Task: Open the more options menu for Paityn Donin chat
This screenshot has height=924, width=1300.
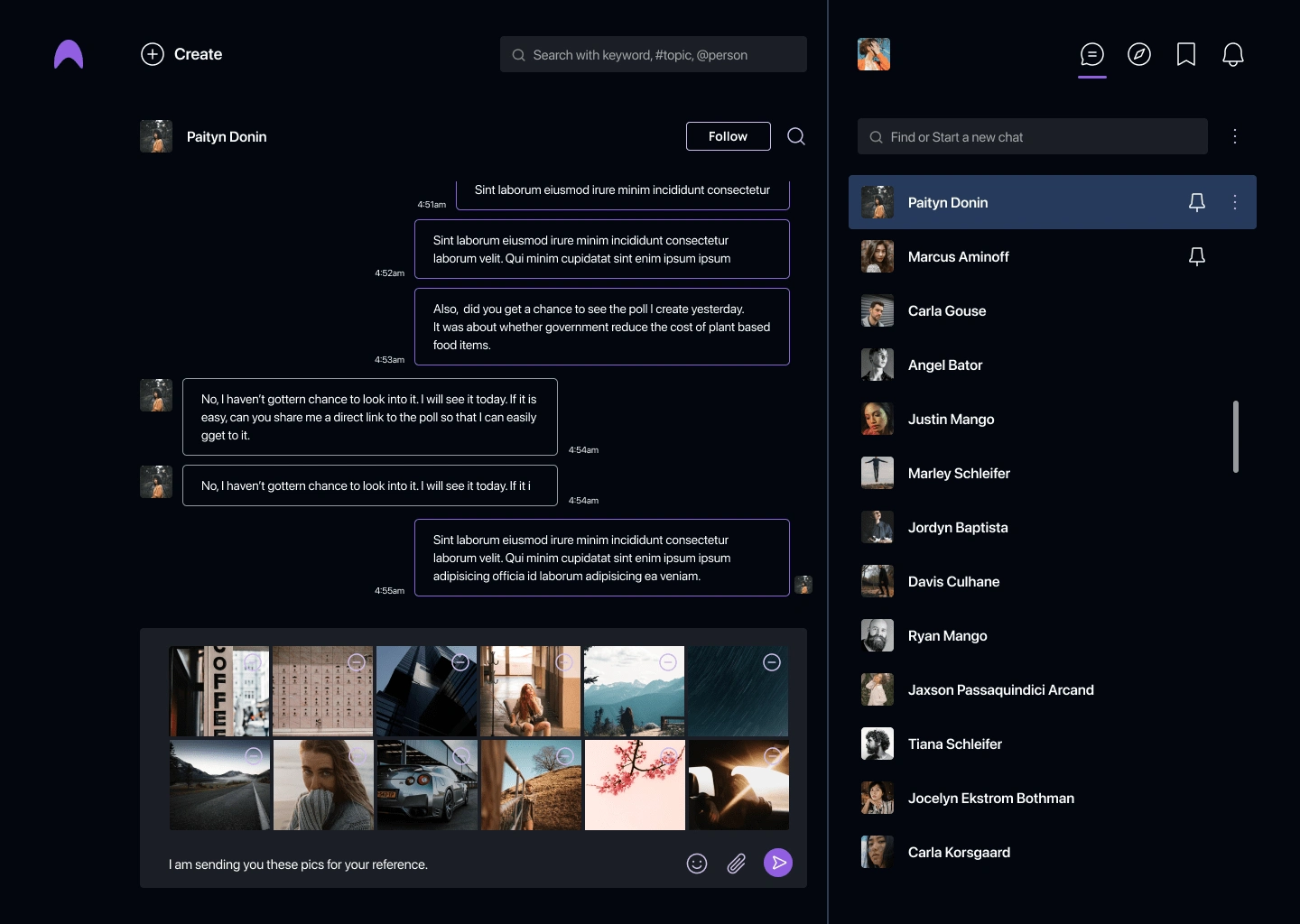Action: 1235,202
